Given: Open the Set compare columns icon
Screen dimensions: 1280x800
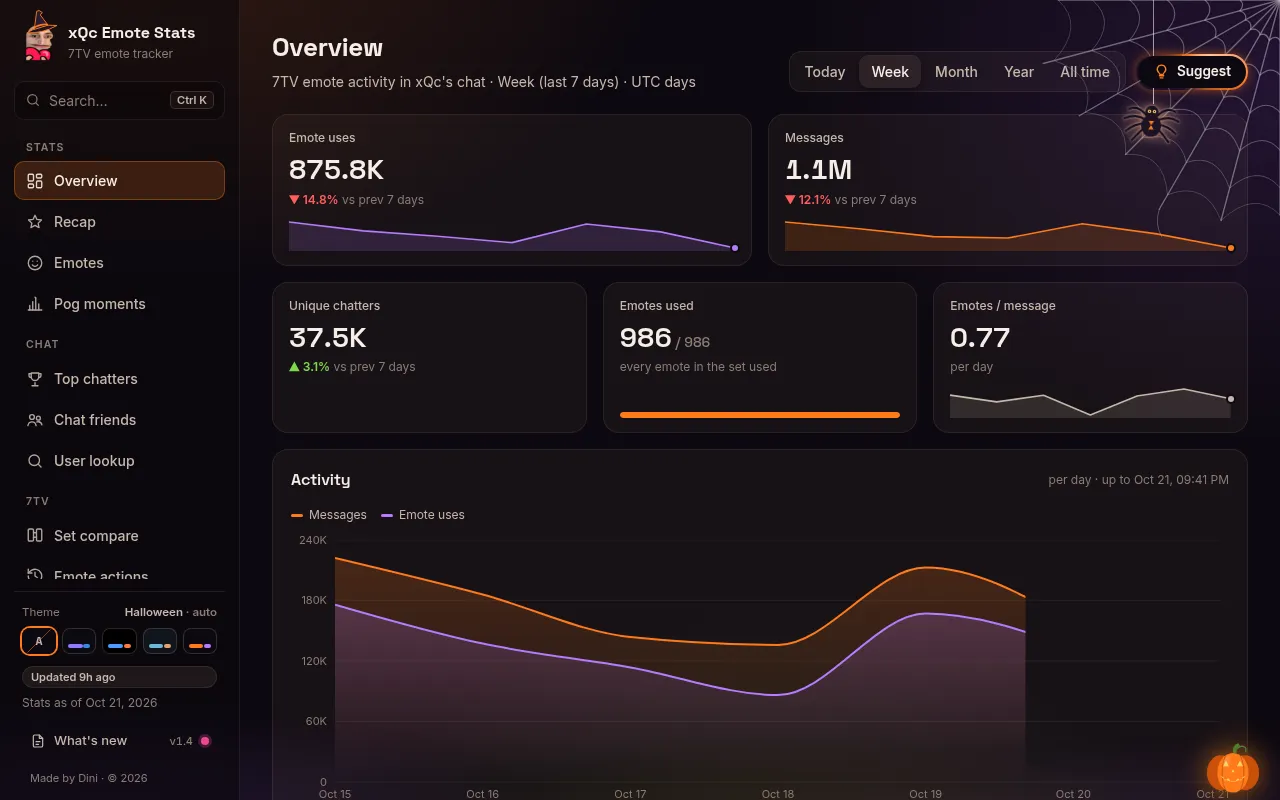Looking at the screenshot, I should click(x=35, y=536).
